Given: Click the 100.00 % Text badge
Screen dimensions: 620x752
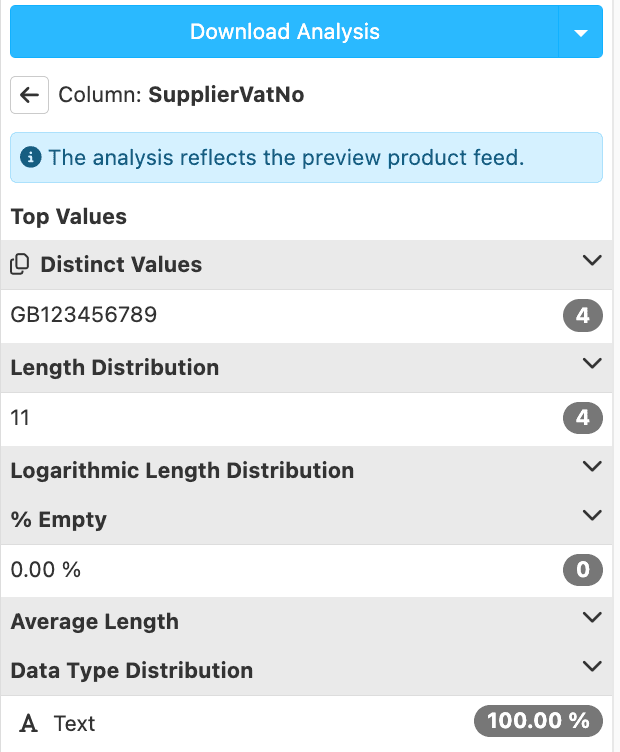Looking at the screenshot, I should pyautogui.click(x=538, y=721).
